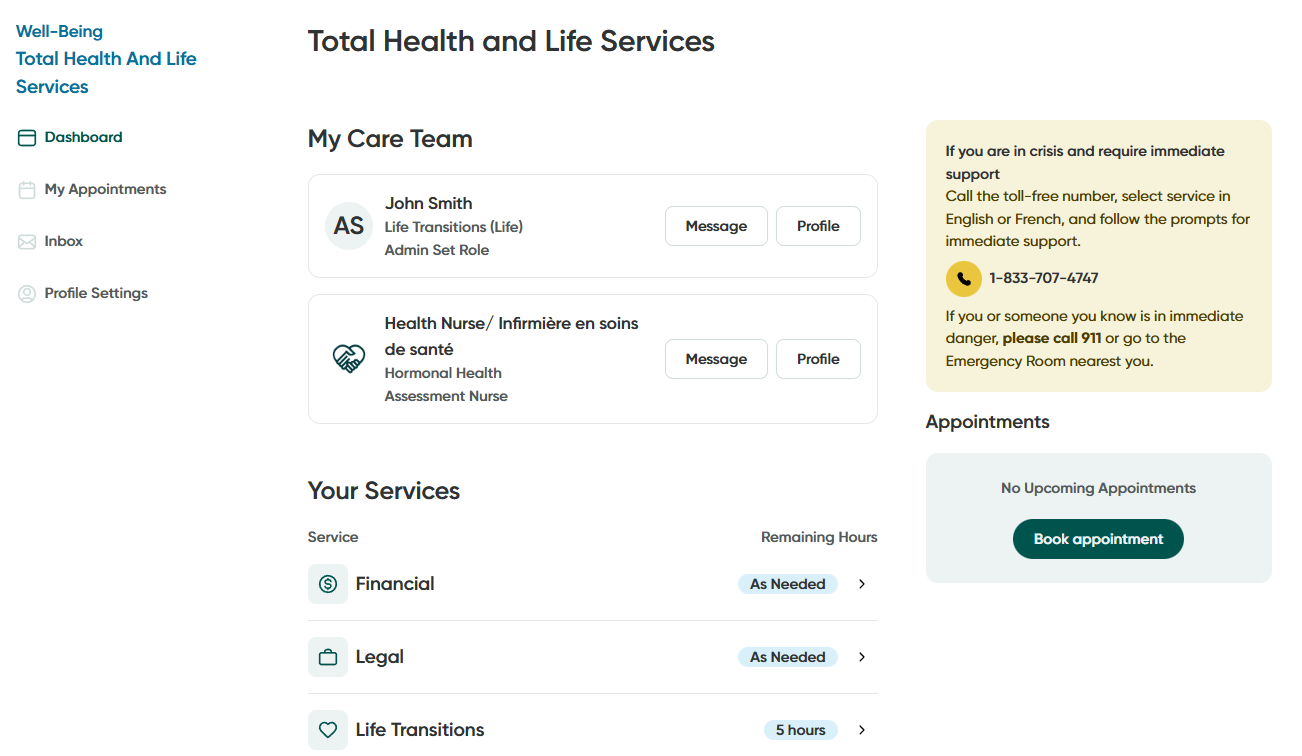Image resolution: width=1302 pixels, height=756 pixels.
Task: Click the Total Health And Life Services link
Action: (105, 72)
